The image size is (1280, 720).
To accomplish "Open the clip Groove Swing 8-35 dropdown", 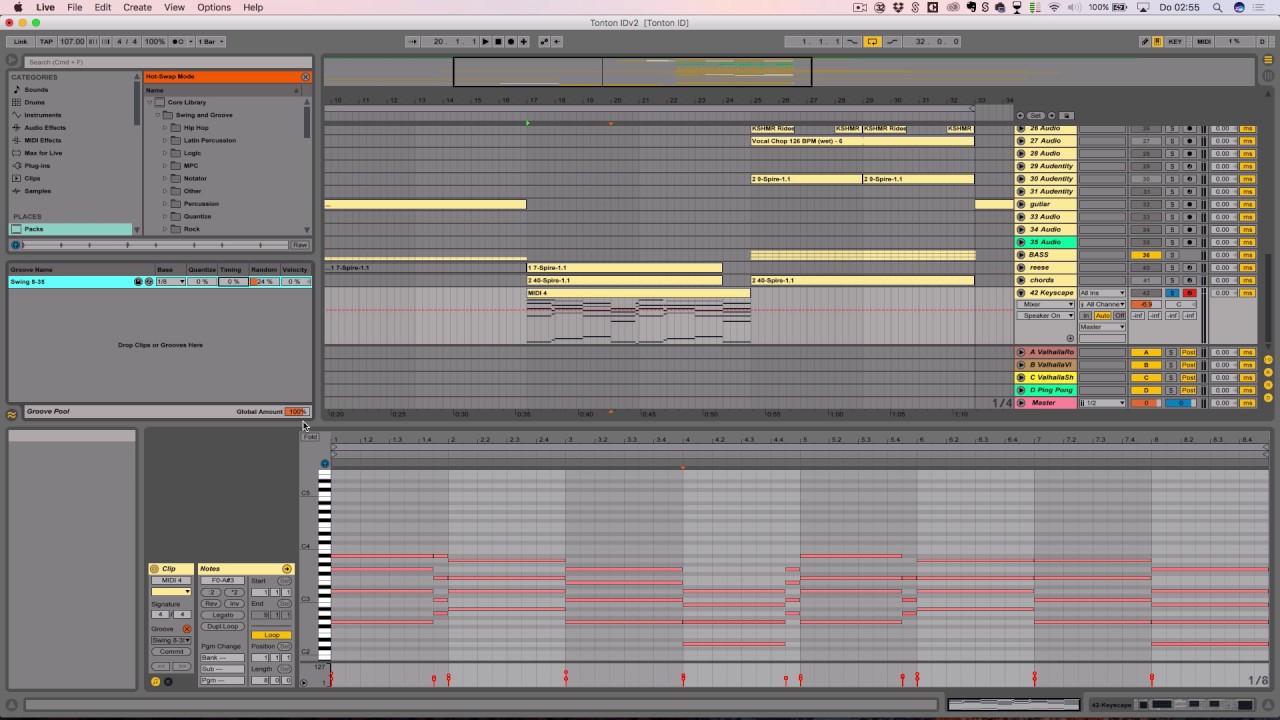I will [171, 640].
